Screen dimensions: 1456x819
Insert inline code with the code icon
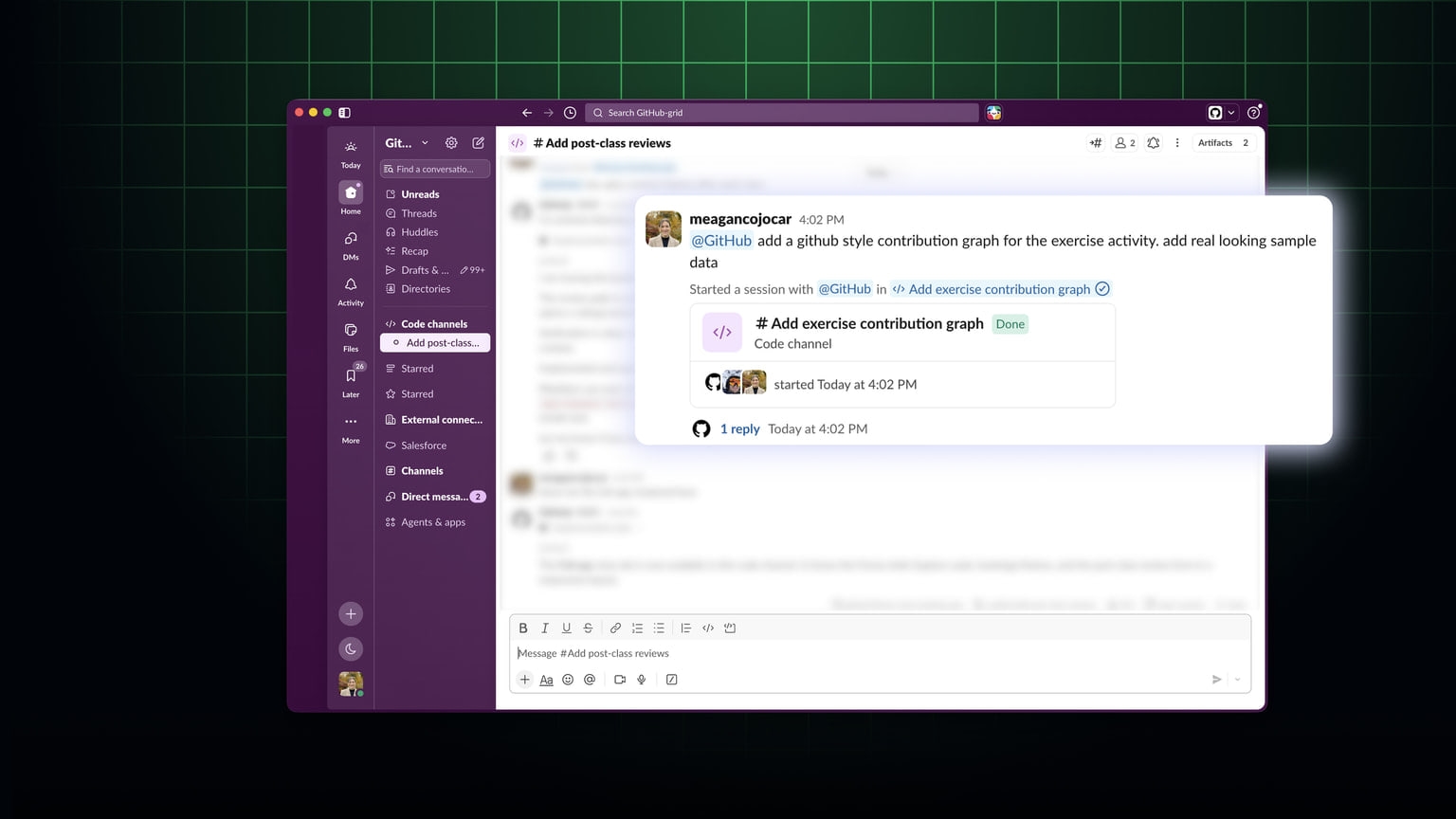(x=708, y=628)
